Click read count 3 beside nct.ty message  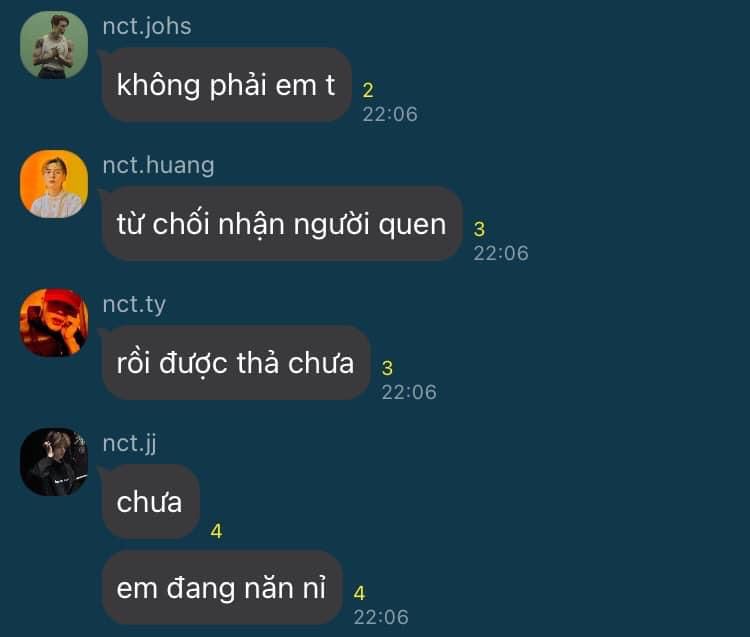pyautogui.click(x=387, y=368)
